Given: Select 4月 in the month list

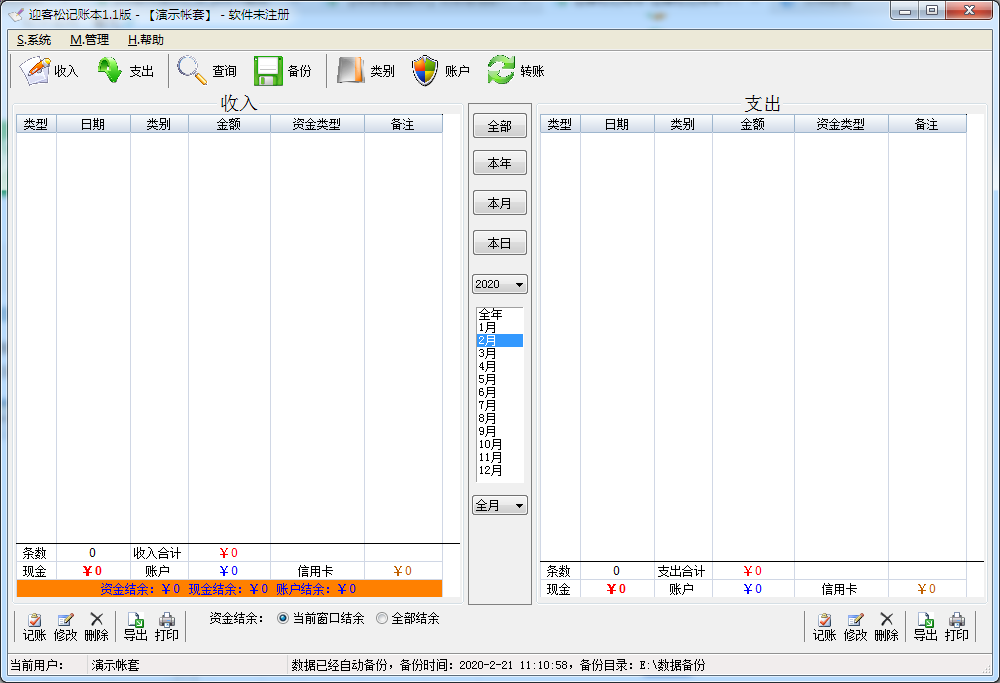Looking at the screenshot, I should click(500, 366).
